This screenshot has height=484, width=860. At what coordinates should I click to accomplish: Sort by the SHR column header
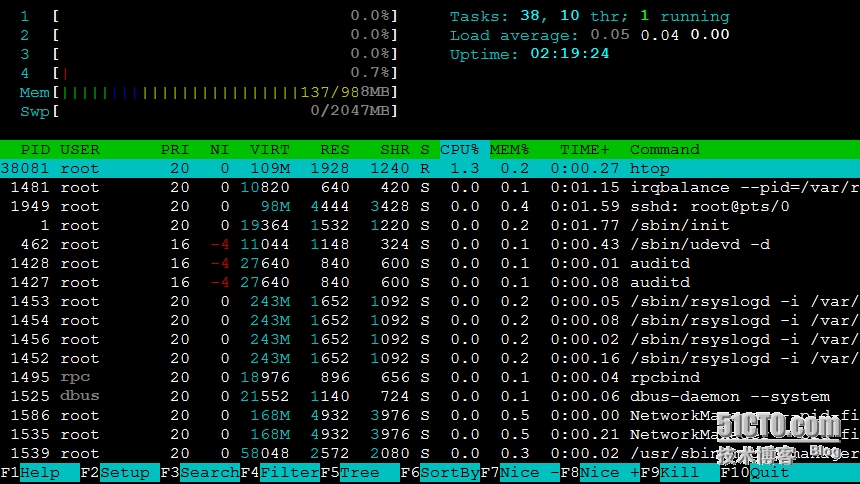click(395, 150)
